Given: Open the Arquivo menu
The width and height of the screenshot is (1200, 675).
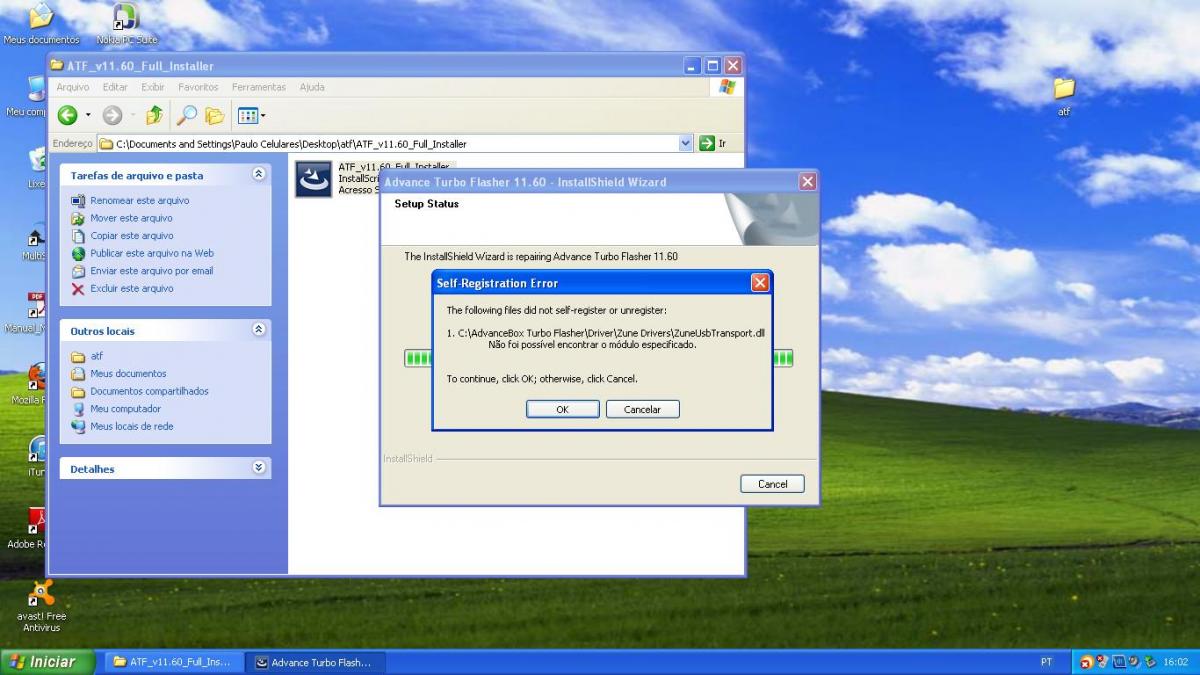Looking at the screenshot, I should pyautogui.click(x=73, y=87).
